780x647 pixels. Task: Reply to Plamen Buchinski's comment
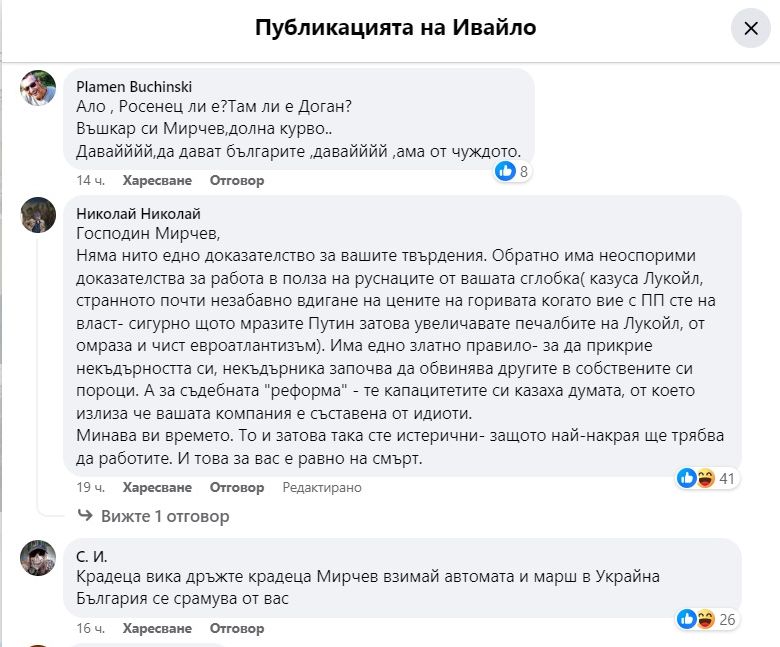tap(237, 181)
